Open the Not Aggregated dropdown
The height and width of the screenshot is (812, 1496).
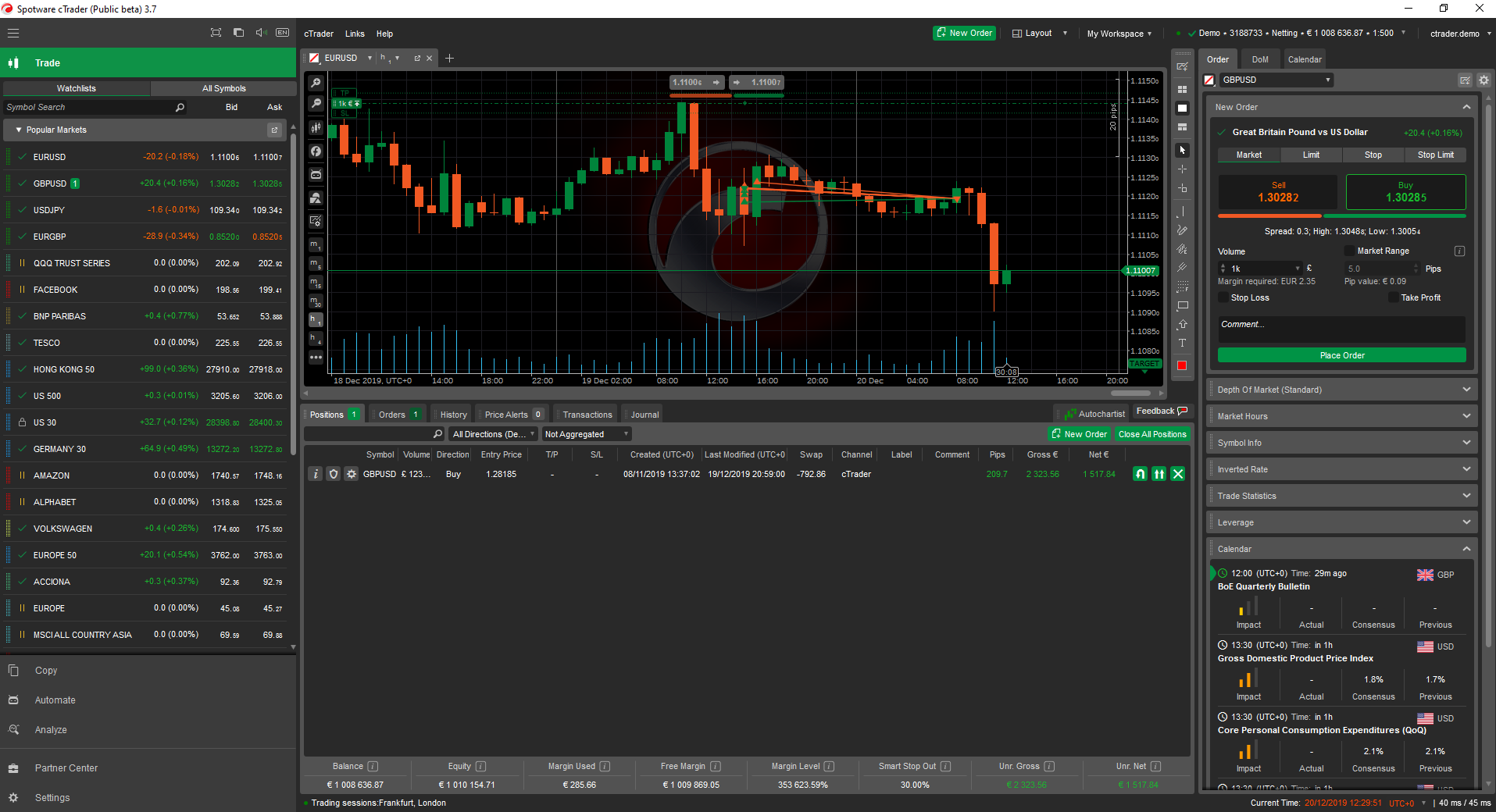[x=586, y=434]
